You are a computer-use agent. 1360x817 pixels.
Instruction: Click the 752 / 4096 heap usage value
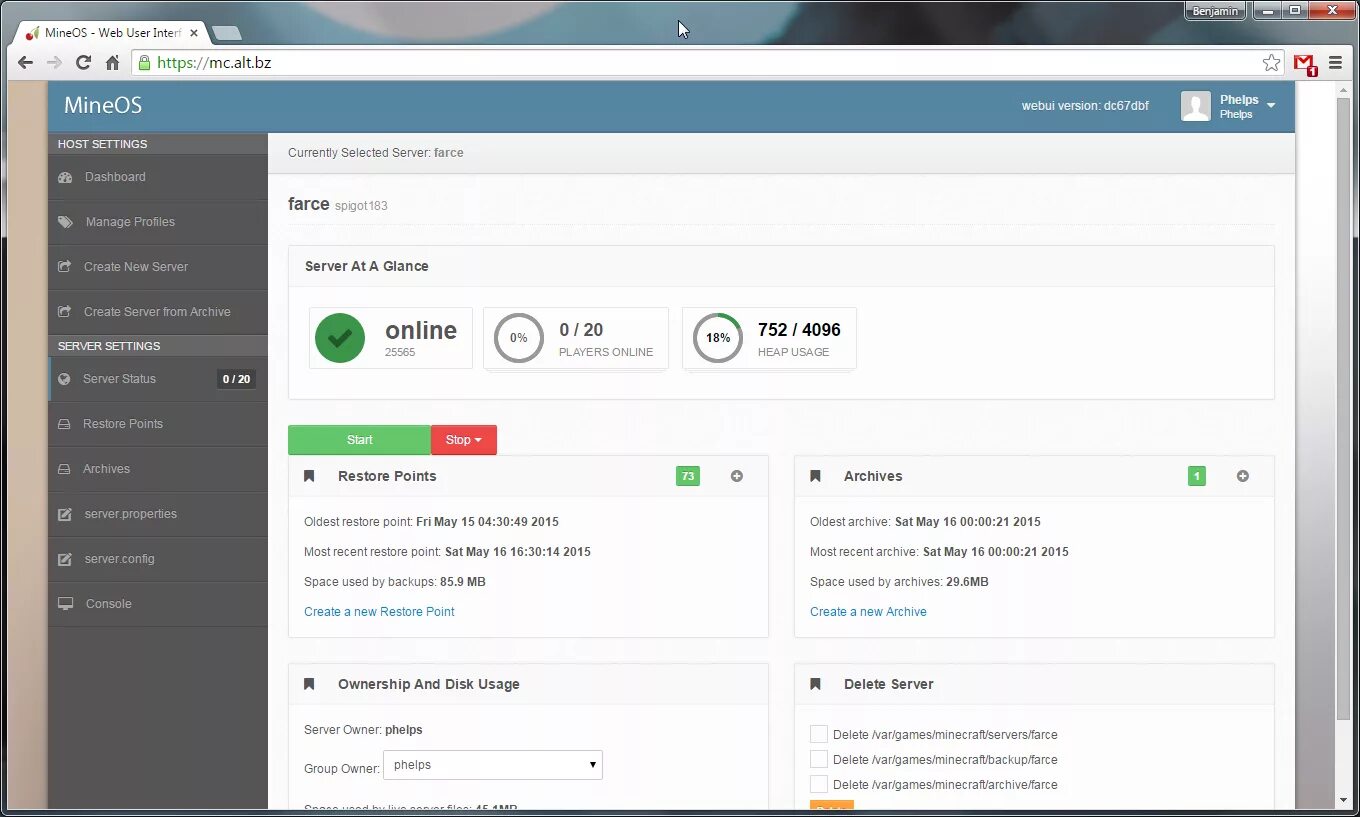pyautogui.click(x=799, y=330)
